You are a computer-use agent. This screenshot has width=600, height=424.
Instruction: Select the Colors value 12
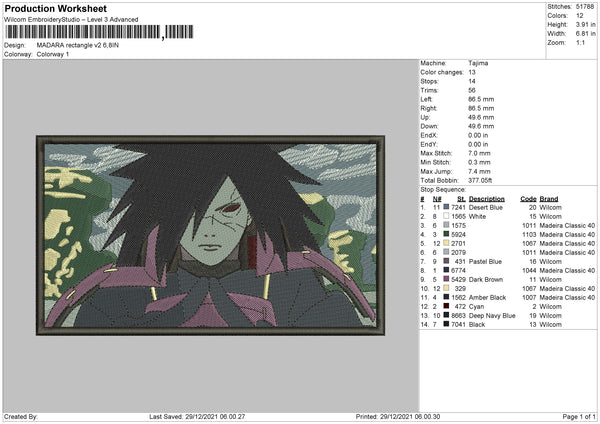[x=580, y=16]
